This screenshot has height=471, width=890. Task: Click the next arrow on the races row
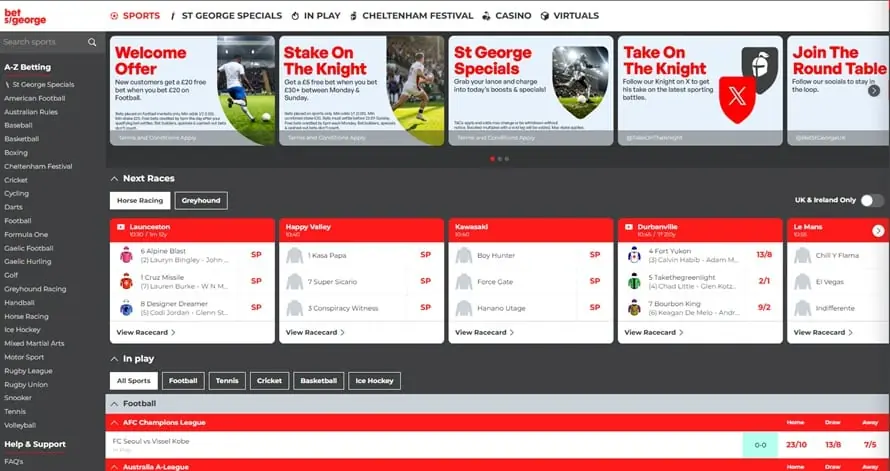tap(878, 230)
